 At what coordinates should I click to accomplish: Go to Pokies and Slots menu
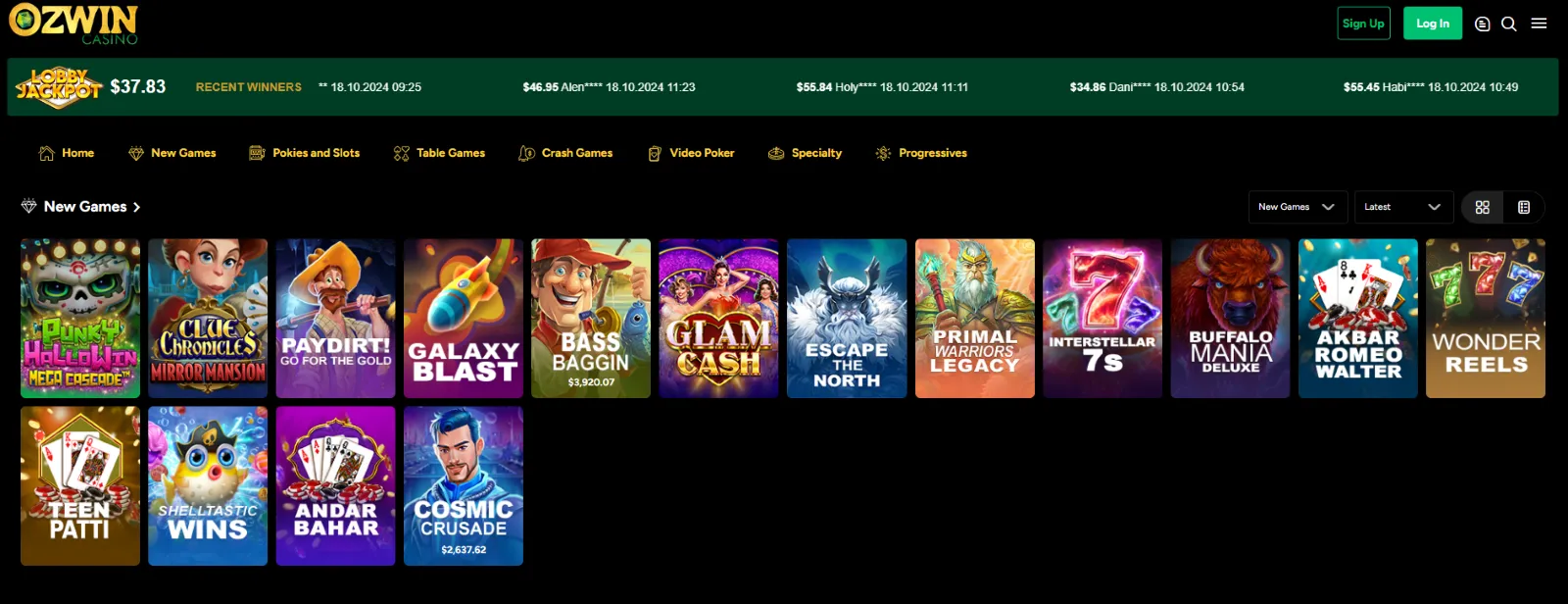click(x=305, y=153)
